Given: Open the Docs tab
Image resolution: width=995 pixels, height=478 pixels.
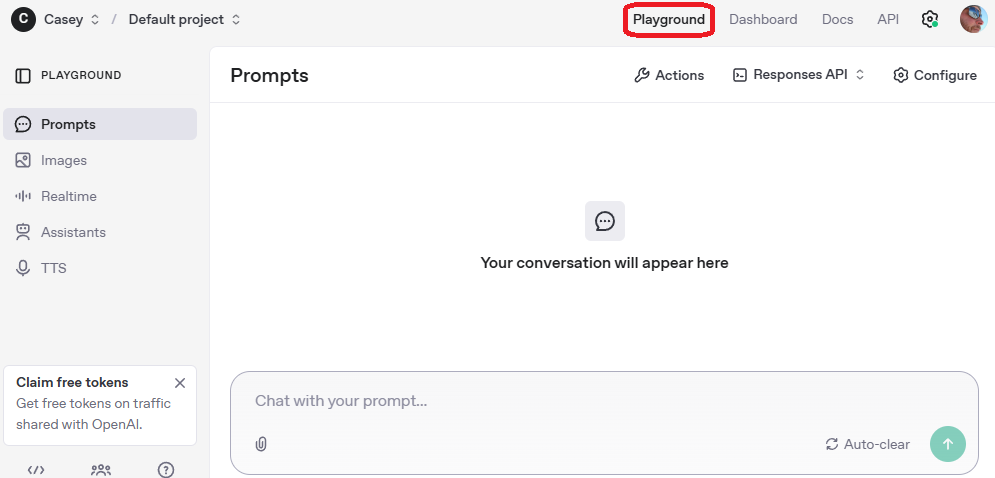Looking at the screenshot, I should click(837, 19).
